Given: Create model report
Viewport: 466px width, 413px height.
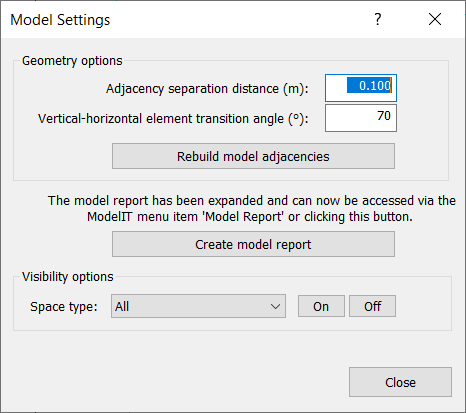Looking at the screenshot, I should click(x=253, y=244).
